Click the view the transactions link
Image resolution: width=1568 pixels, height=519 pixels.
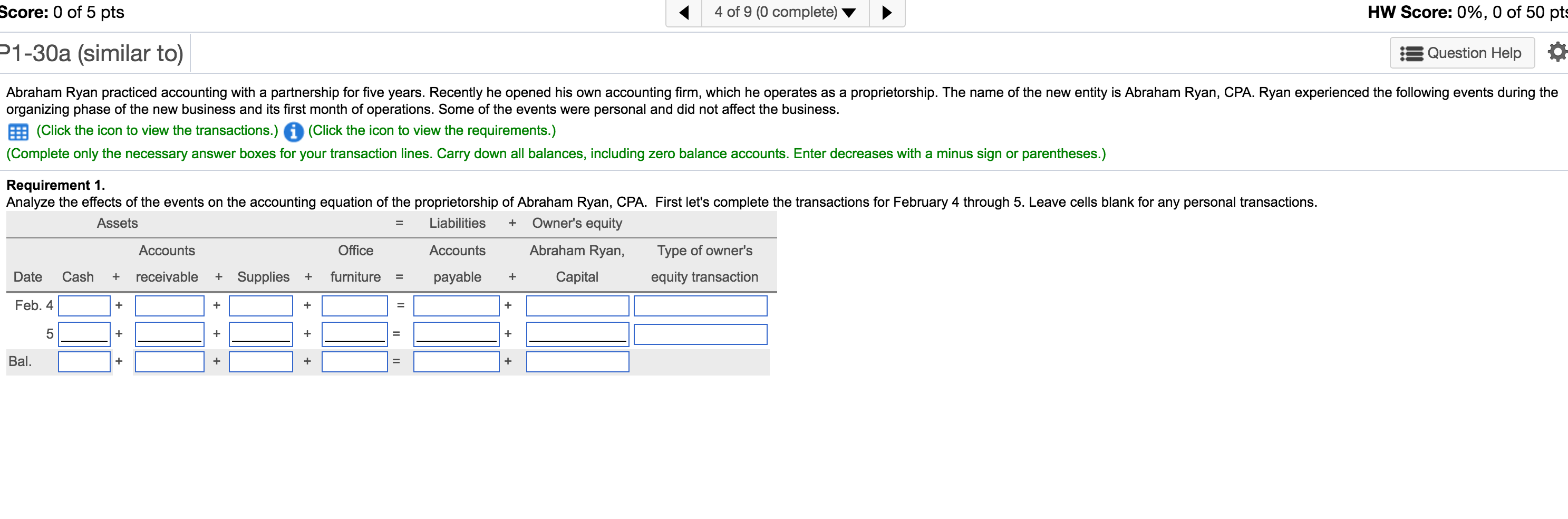pos(157,130)
